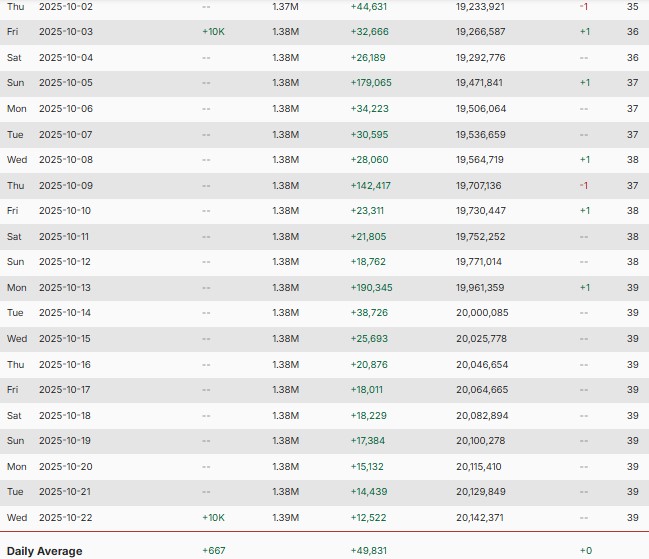Select total 20,115,410
The image size is (649, 559).
point(479,467)
